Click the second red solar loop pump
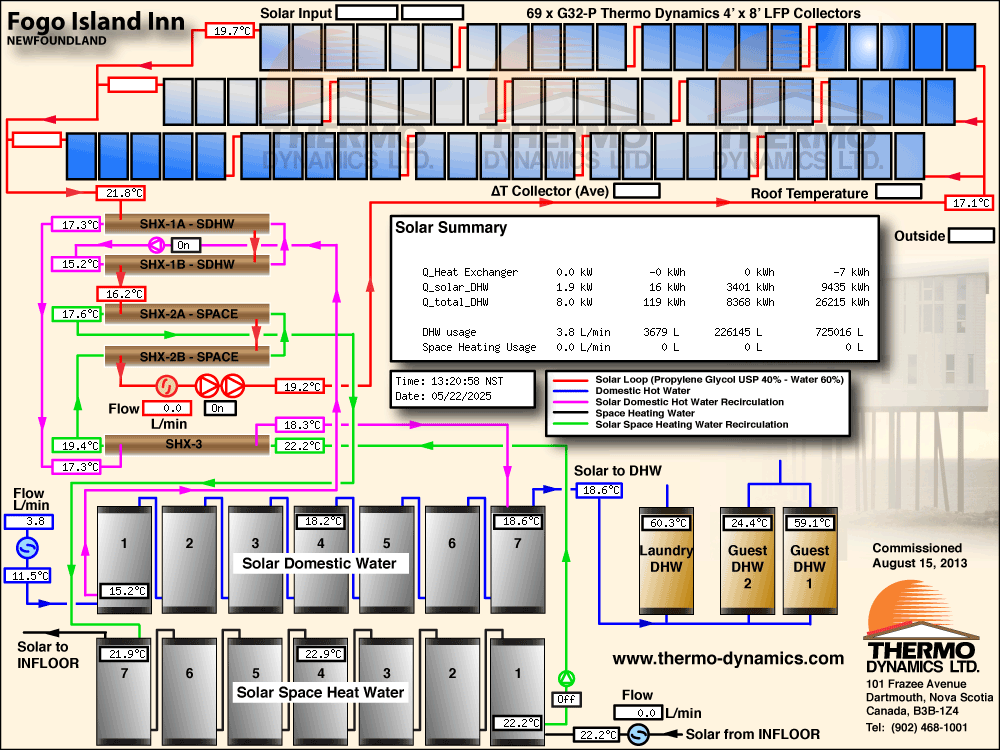 point(232,386)
